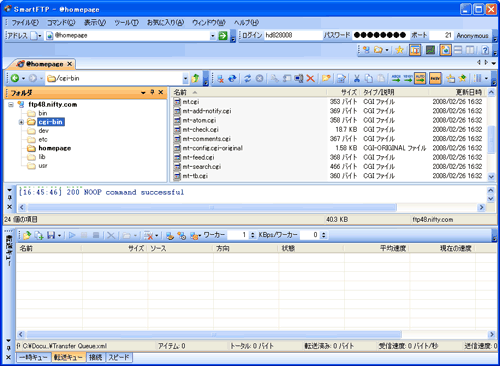Start the transfer queue play icon

(72, 235)
